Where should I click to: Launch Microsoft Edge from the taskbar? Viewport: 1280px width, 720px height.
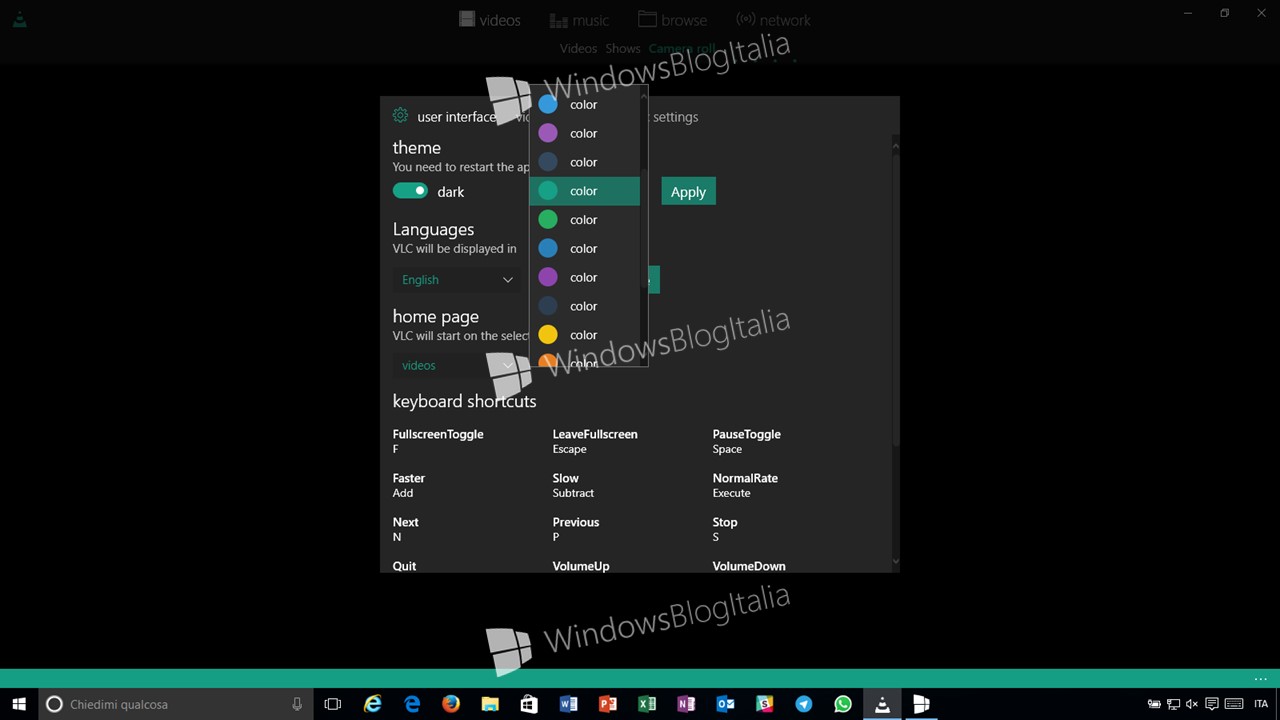click(411, 704)
